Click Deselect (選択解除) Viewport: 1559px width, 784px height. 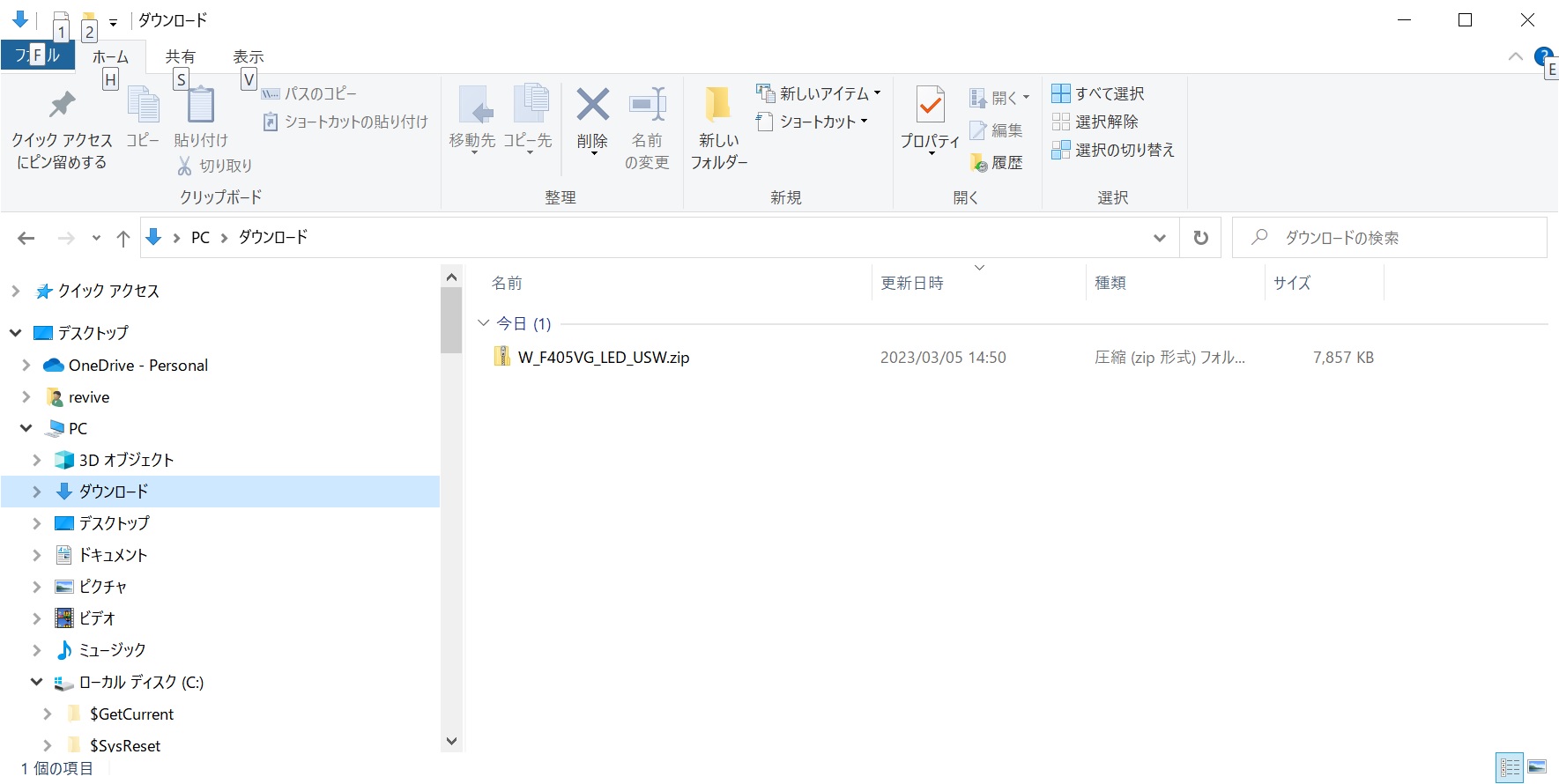[1095, 122]
